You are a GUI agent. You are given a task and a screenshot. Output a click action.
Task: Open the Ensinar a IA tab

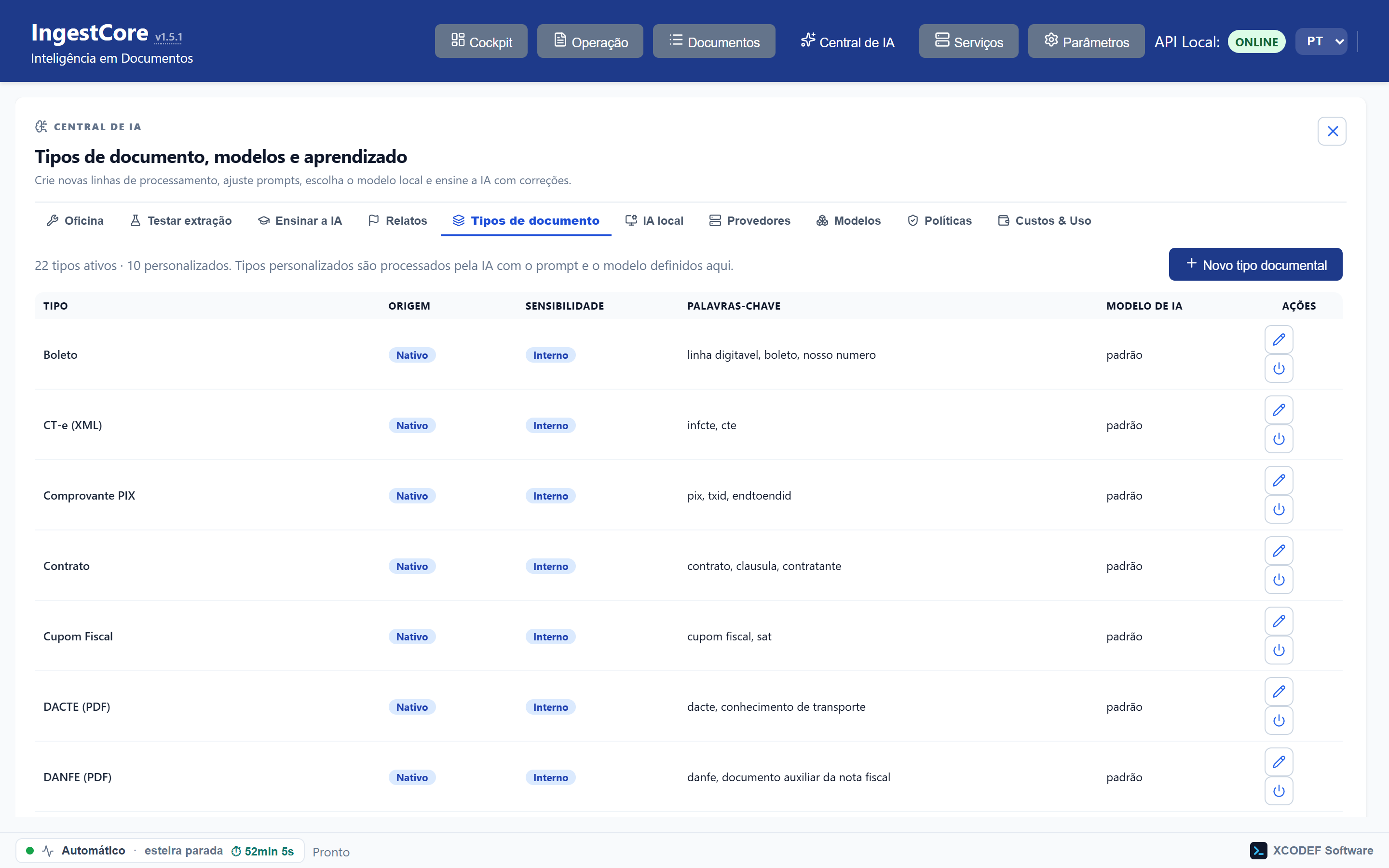(x=300, y=221)
